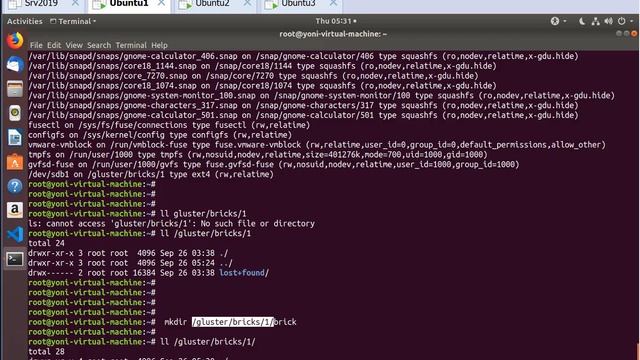Close the Ubuntu3 tab
Image resolution: width=640 pixels, height=360 pixels.
333,3
